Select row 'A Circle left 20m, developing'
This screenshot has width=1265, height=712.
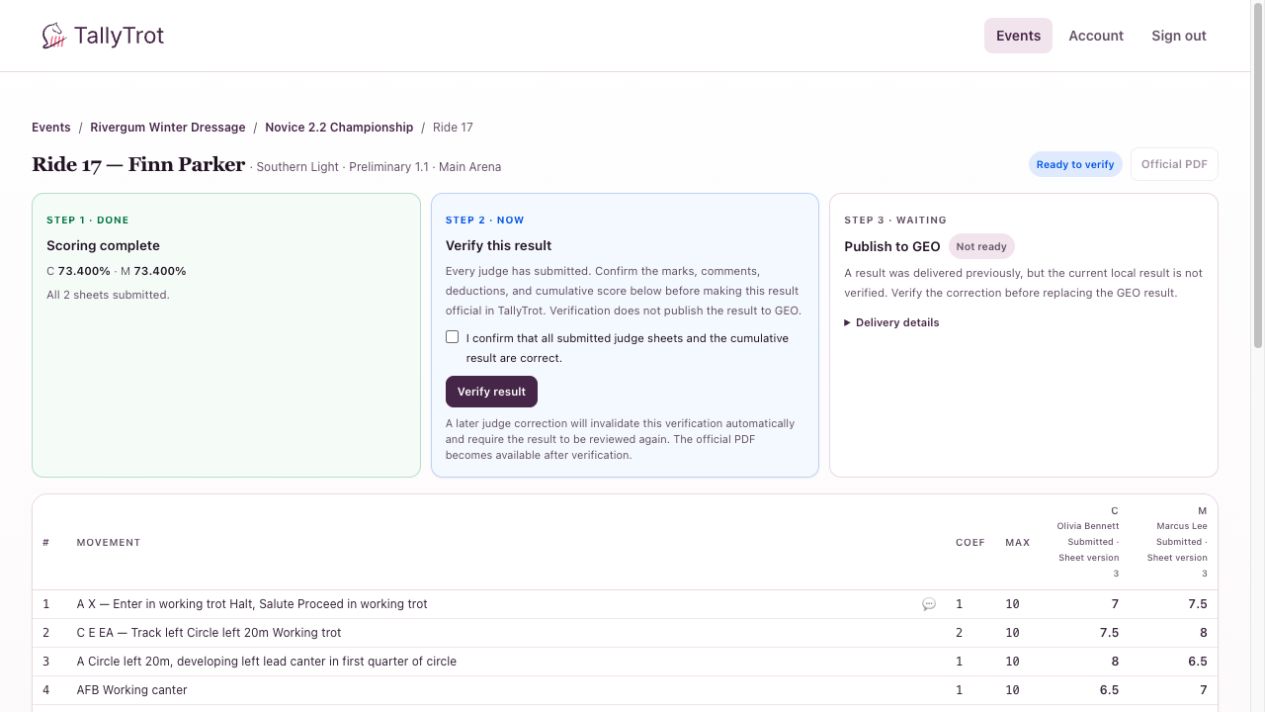(x=625, y=661)
